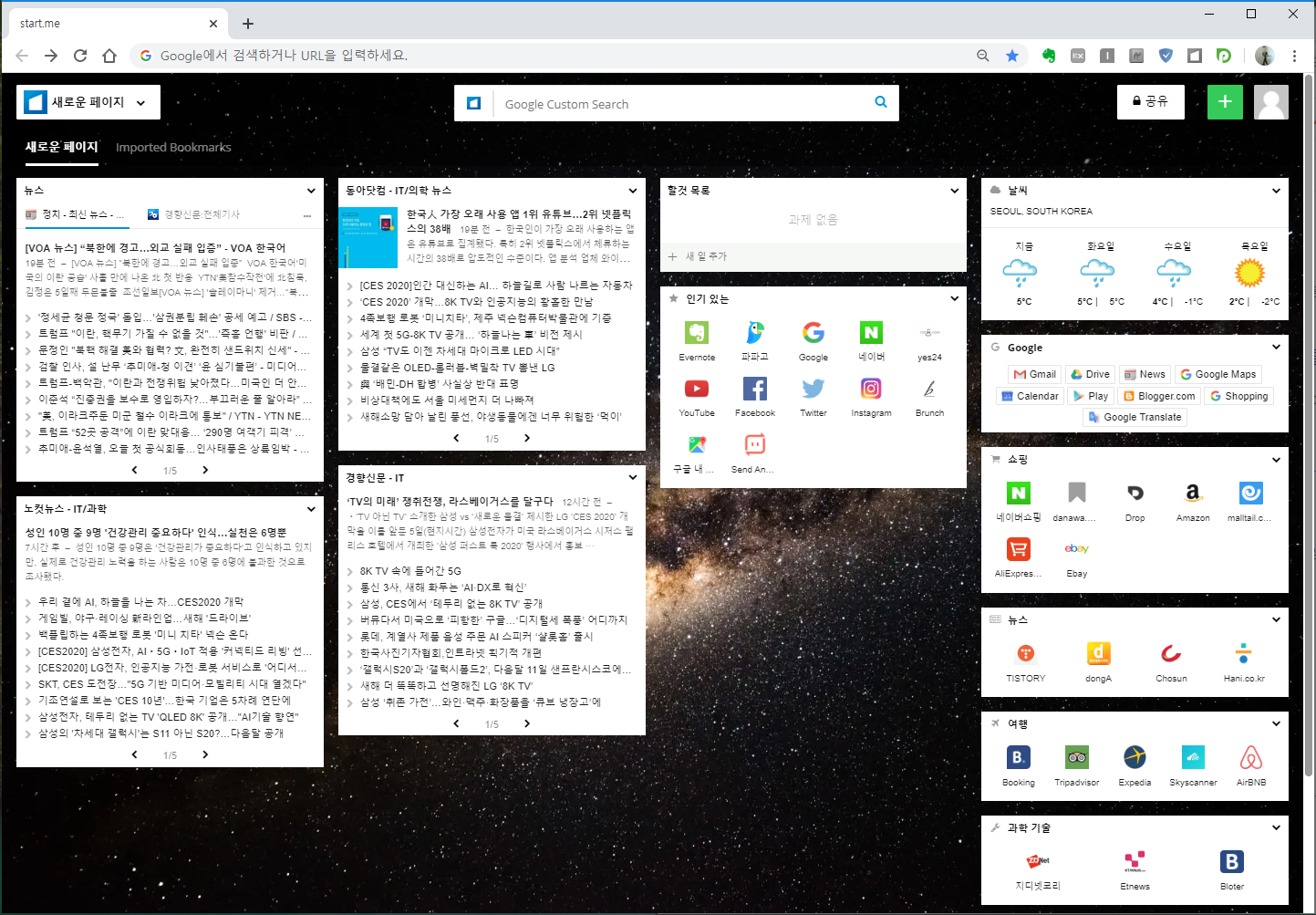Open the dongA news icon
Screen dimensions: 1316x915
pyautogui.click(x=1099, y=653)
